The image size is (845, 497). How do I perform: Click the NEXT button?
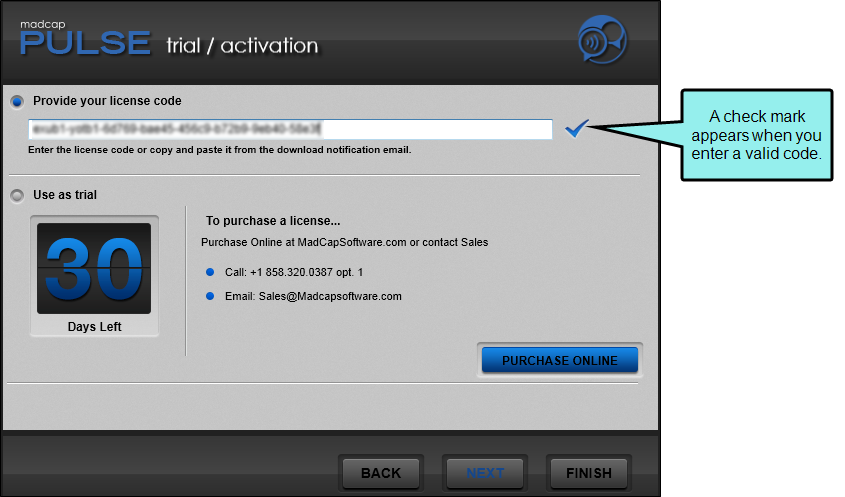pos(485,473)
